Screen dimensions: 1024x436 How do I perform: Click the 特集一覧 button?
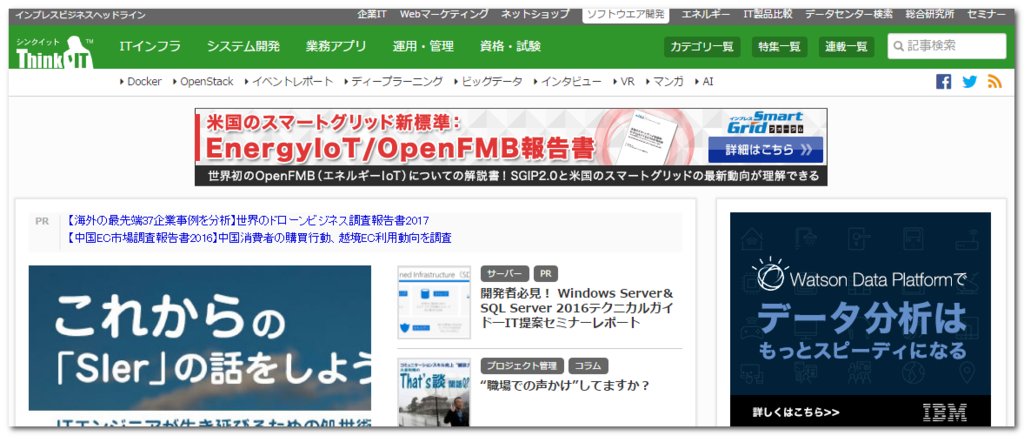pyautogui.click(x=779, y=47)
